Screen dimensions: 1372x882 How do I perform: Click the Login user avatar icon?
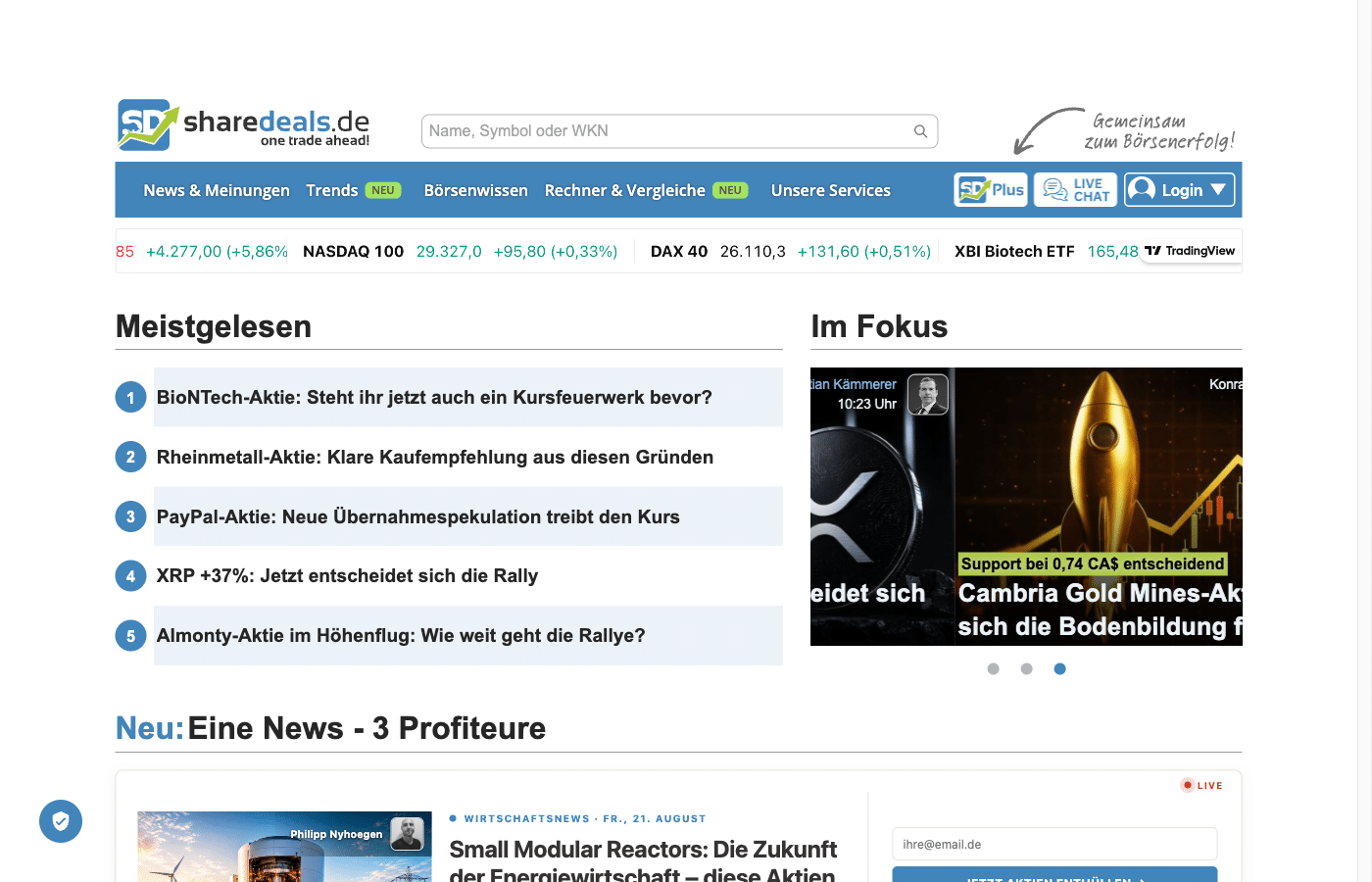pos(1142,190)
